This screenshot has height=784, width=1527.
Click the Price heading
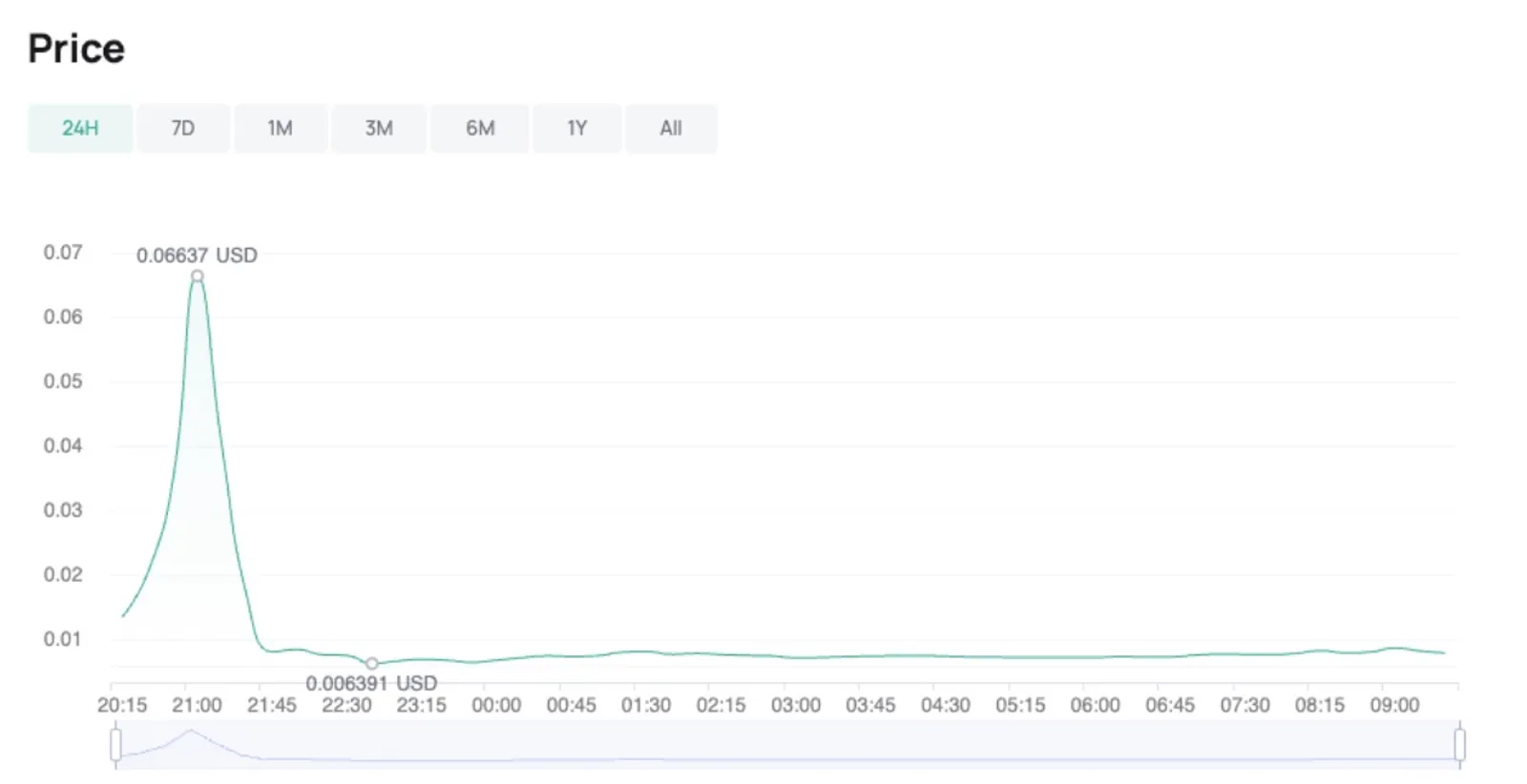click(76, 49)
